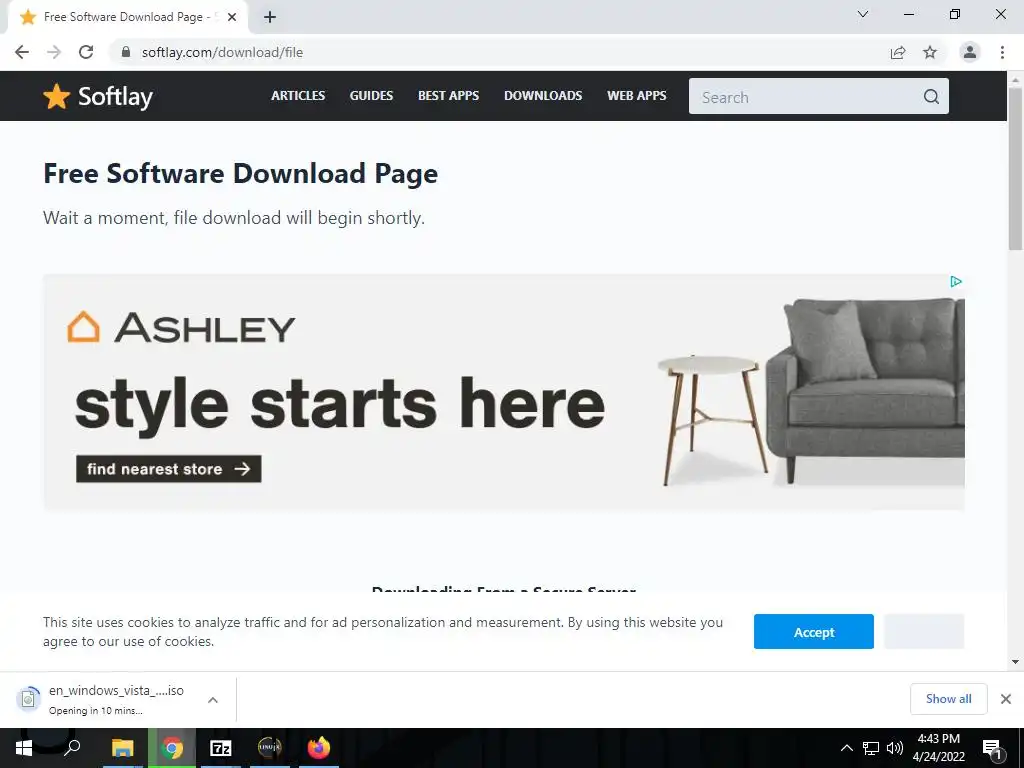Screen dimensions: 1024x768
Task: Click the Softlay logo
Action: 98,97
